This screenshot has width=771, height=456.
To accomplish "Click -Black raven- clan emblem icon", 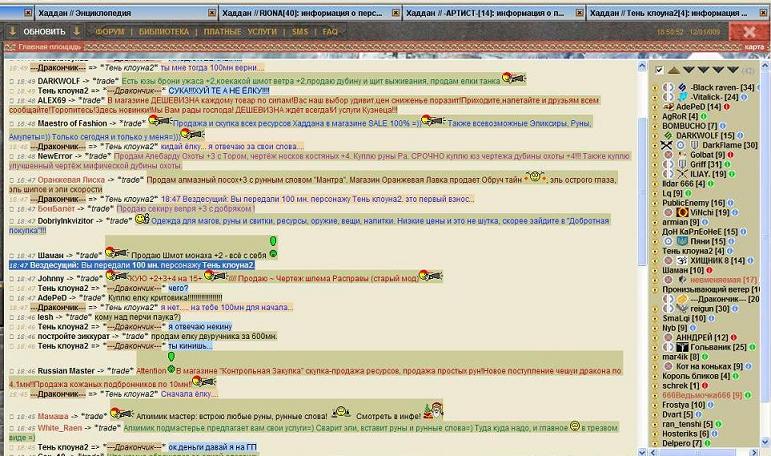I will [x=682, y=87].
